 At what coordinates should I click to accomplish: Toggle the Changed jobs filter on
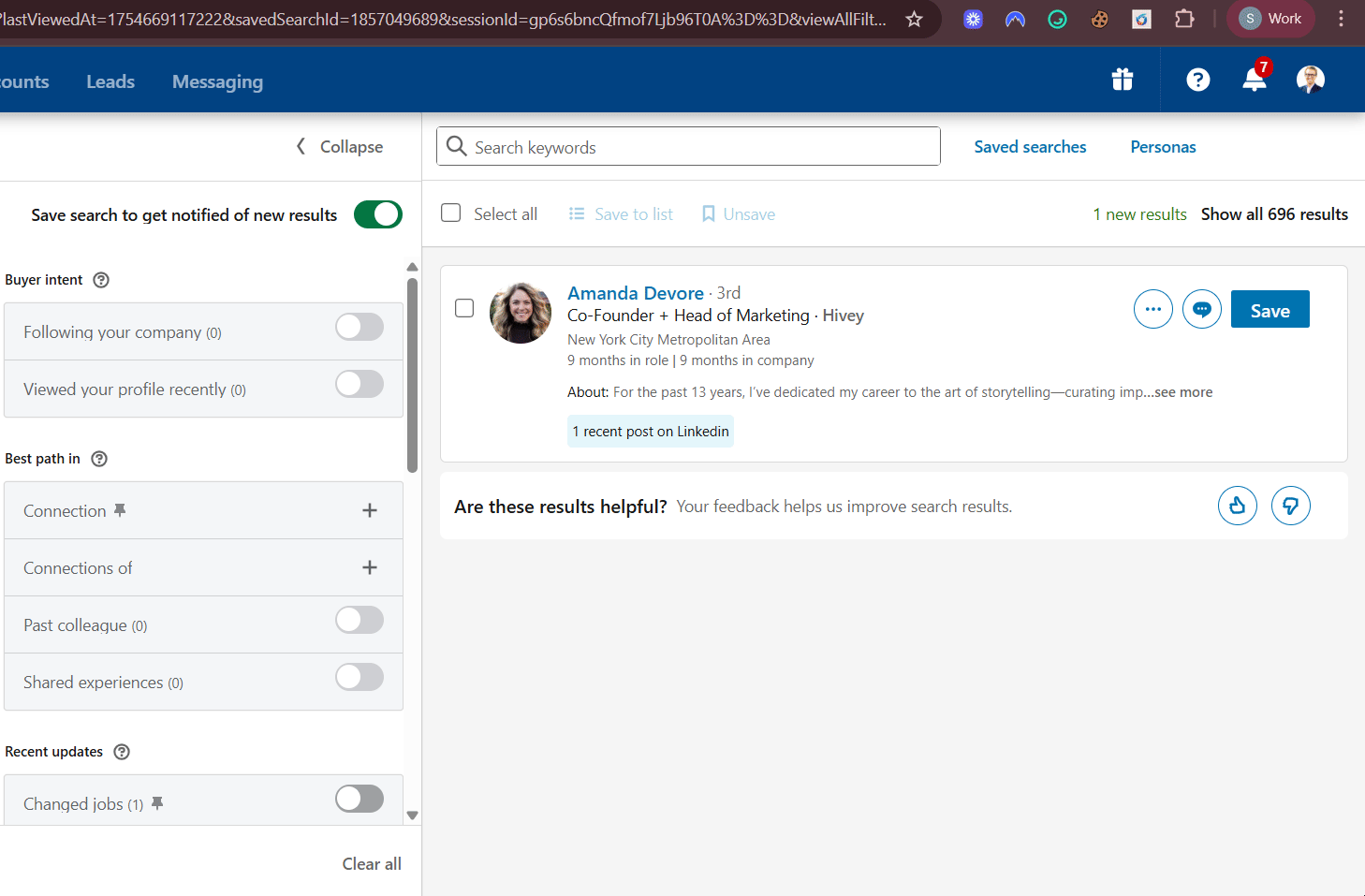point(360,799)
